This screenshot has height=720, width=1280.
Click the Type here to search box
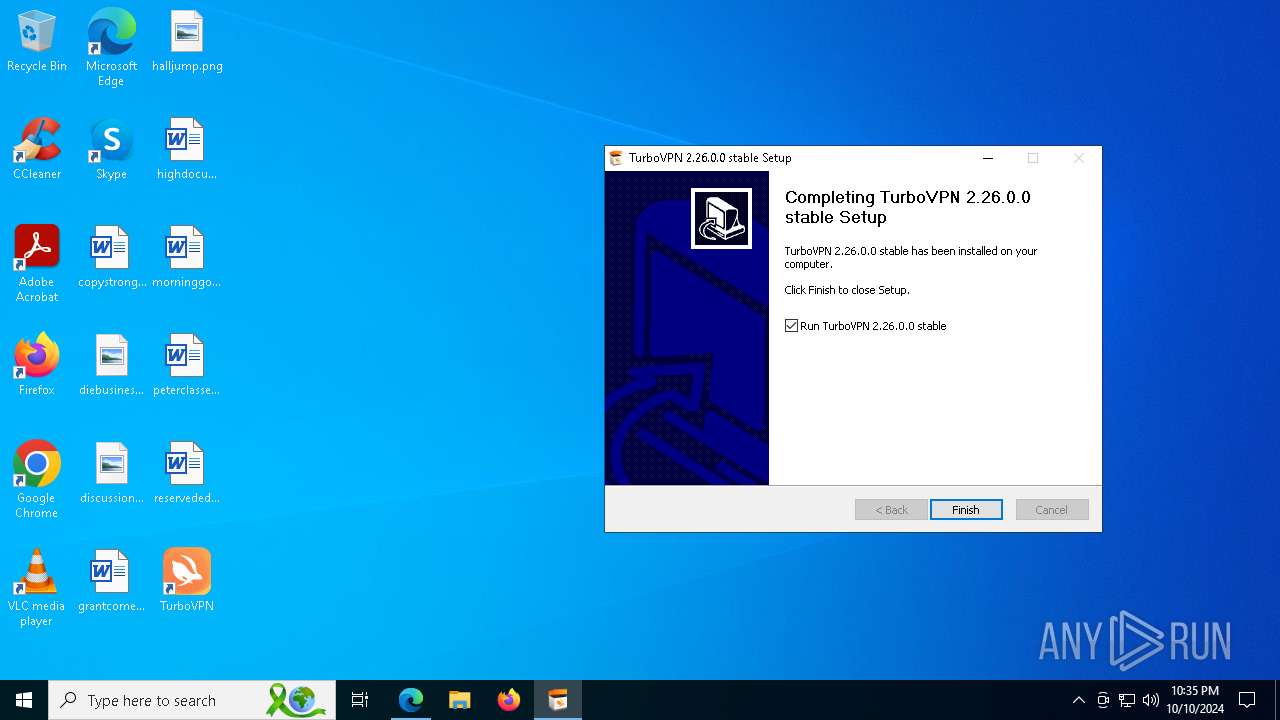194,700
